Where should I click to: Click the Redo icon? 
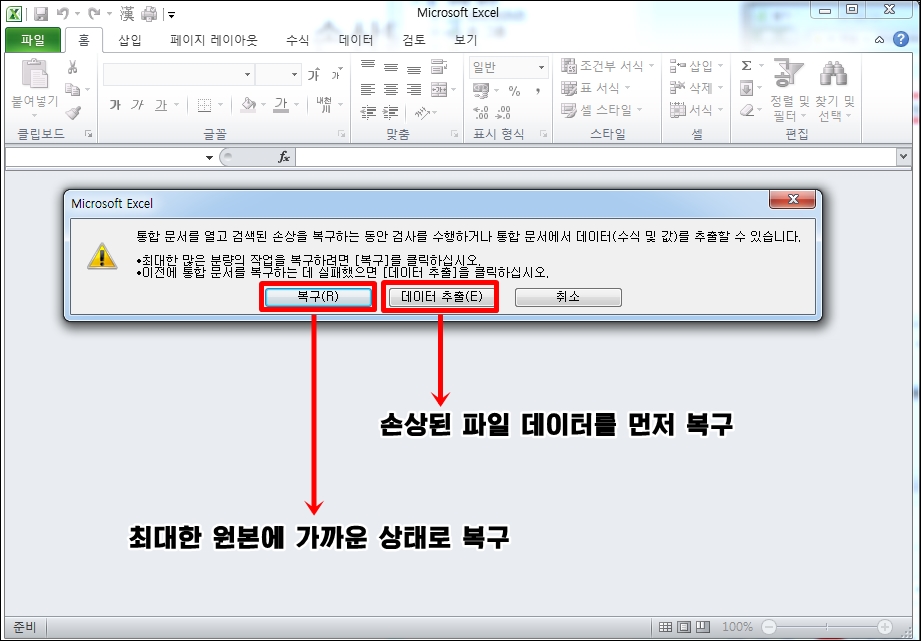pos(94,13)
